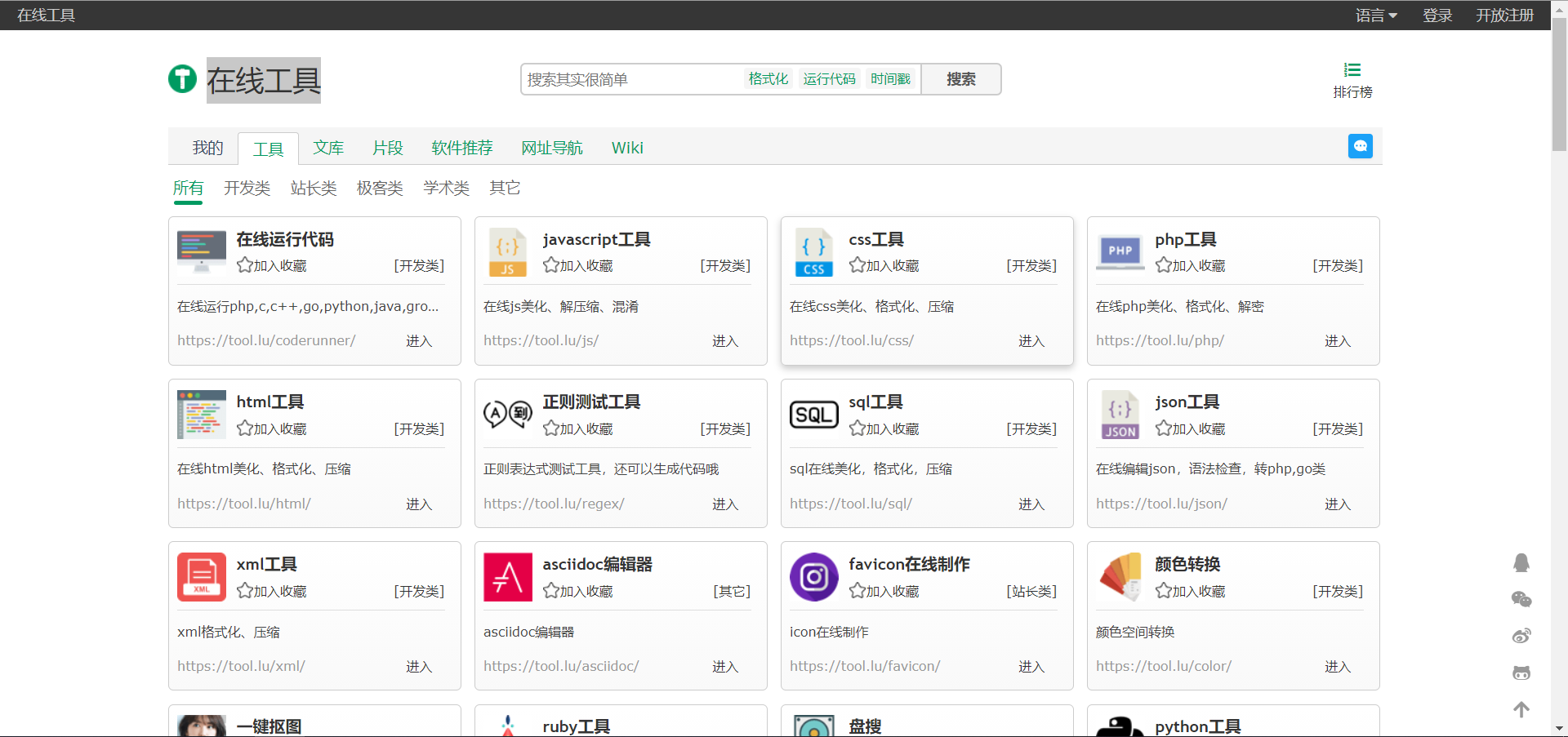
Task: Click the 搜索 button
Action: [960, 78]
